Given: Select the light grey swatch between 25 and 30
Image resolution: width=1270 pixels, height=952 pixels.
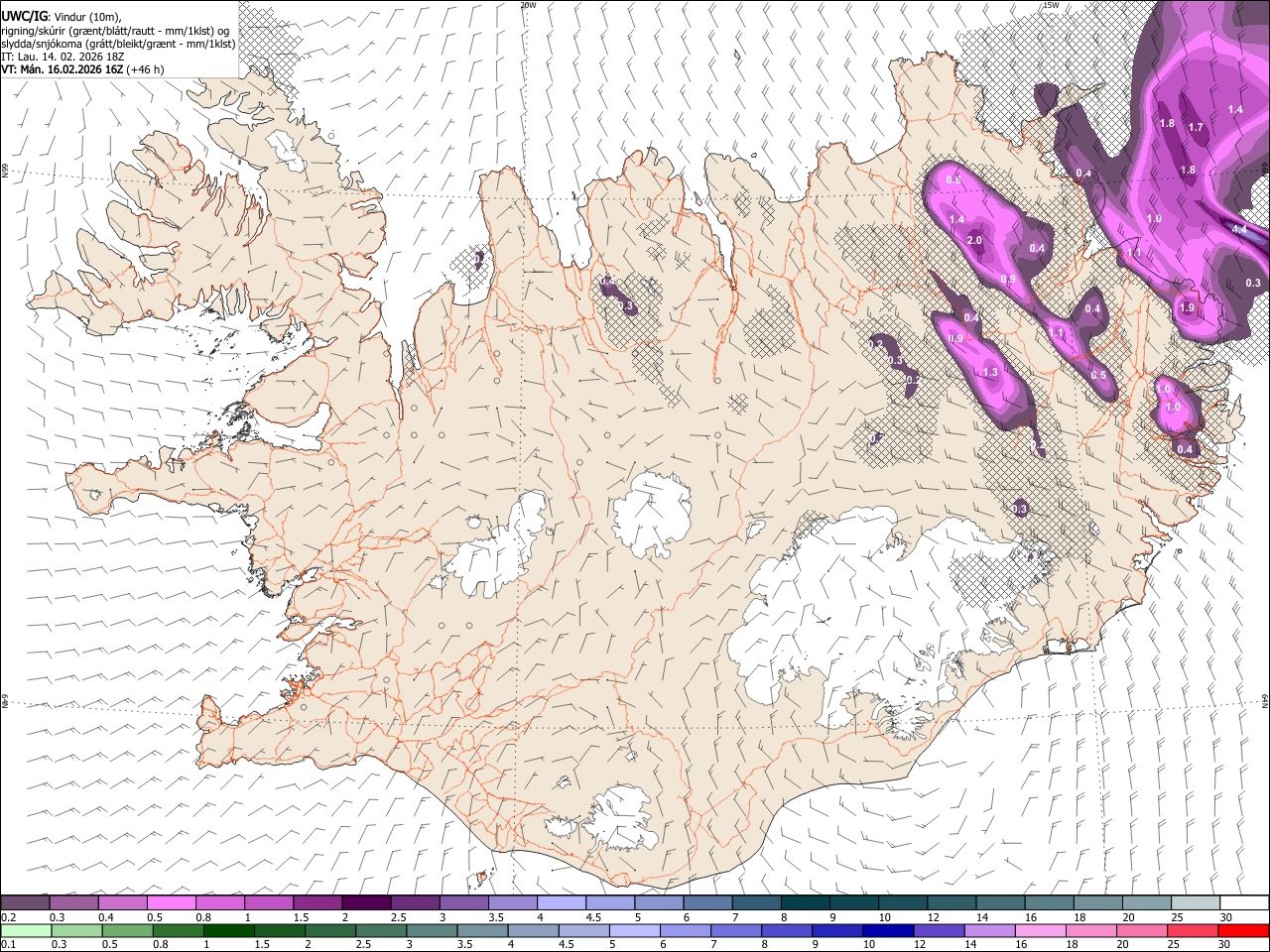Looking at the screenshot, I should (1196, 902).
